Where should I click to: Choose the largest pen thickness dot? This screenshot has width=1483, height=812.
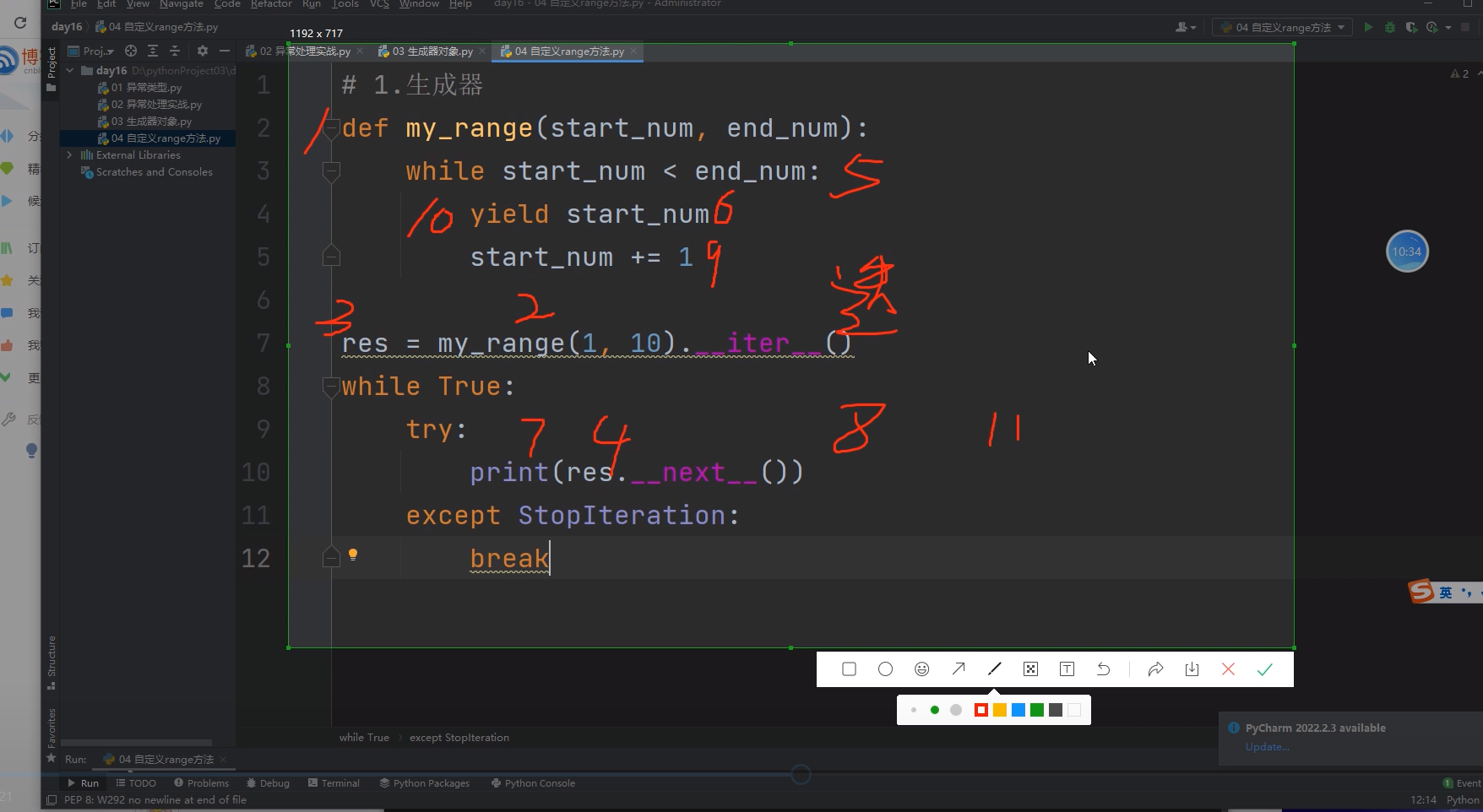pyautogui.click(x=956, y=710)
